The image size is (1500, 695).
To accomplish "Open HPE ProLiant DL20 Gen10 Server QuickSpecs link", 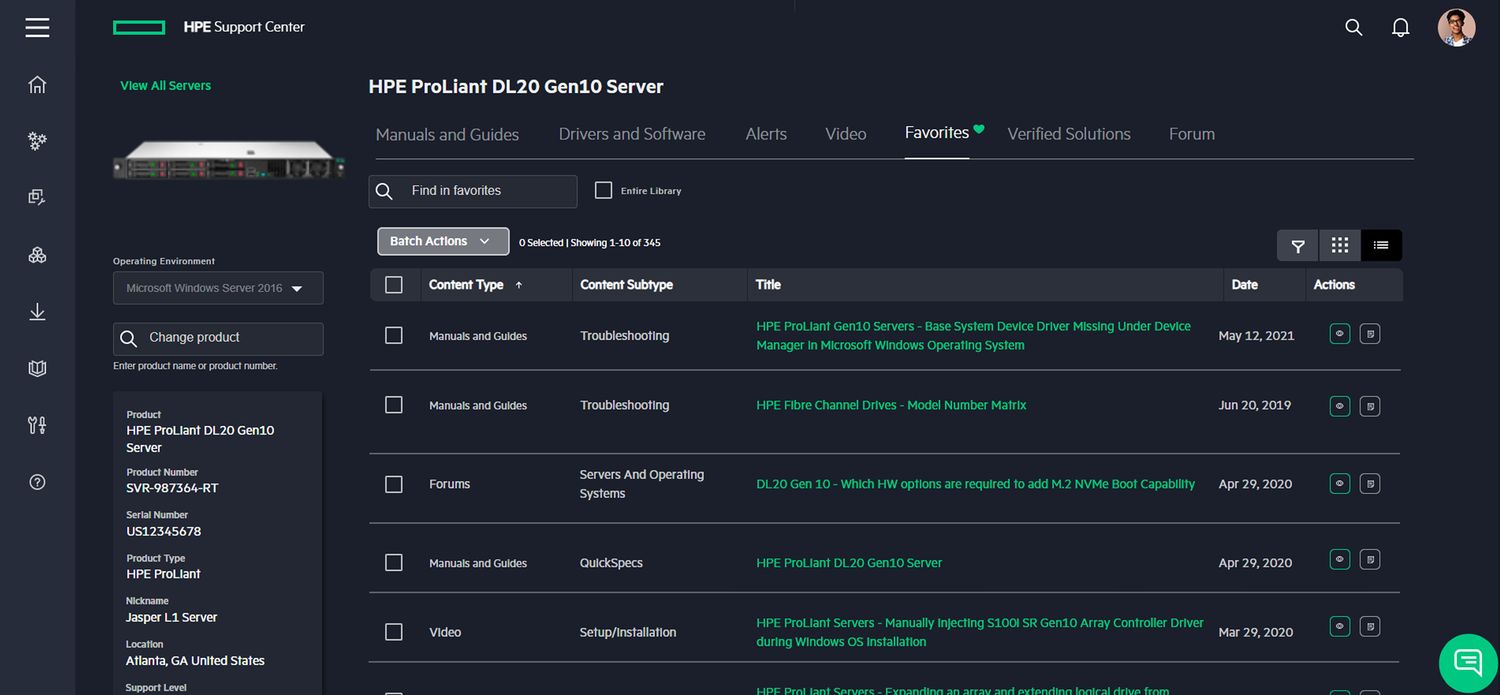I will (x=849, y=563).
